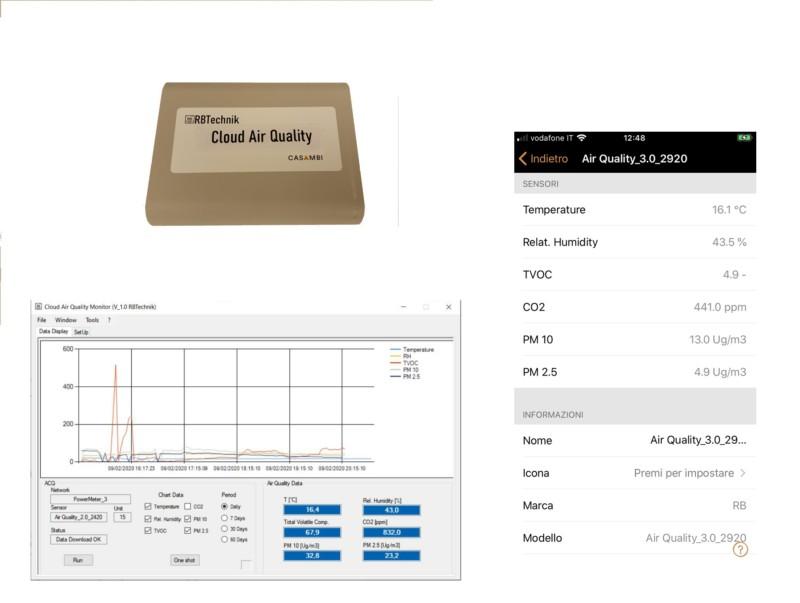This screenshot has height=603, width=800.
Task: Click the Temperature entry in chart legend
Action: pyautogui.click(x=412, y=349)
